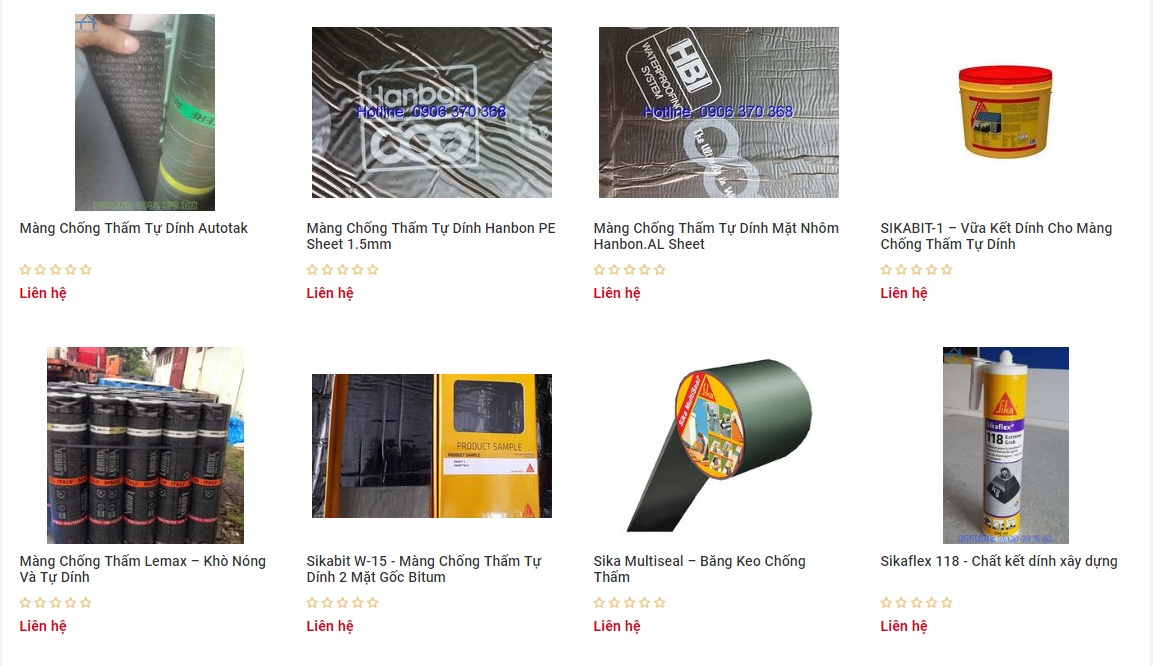Rate Autotak product with the fifth star
This screenshot has width=1153, height=666.
click(x=86, y=270)
